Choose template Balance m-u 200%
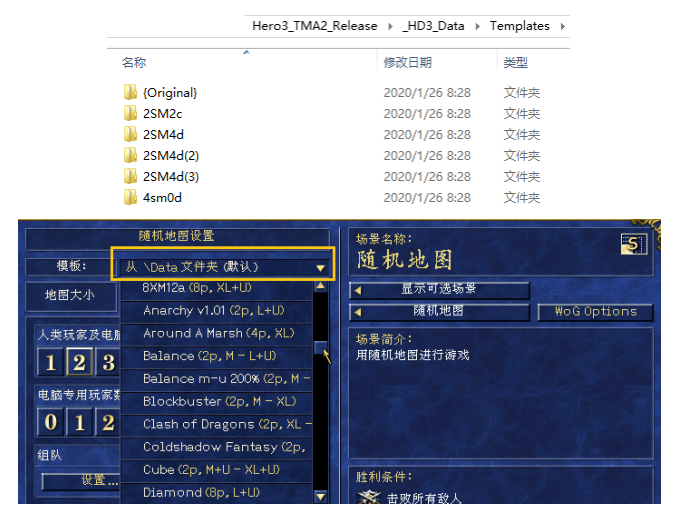Image resolution: width=695 pixels, height=511 pixels. (x=216, y=379)
